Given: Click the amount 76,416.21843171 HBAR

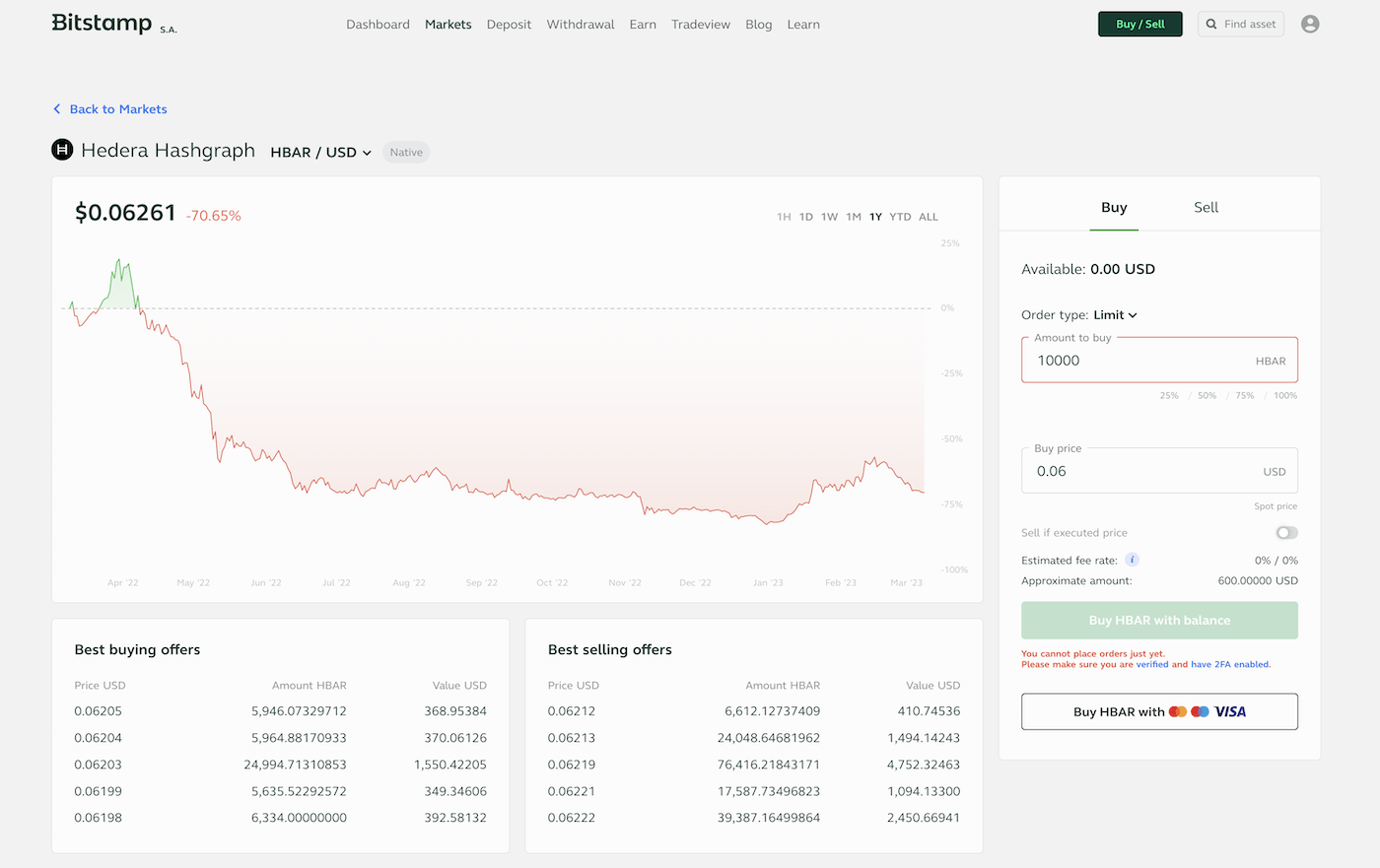Looking at the screenshot, I should coord(769,765).
